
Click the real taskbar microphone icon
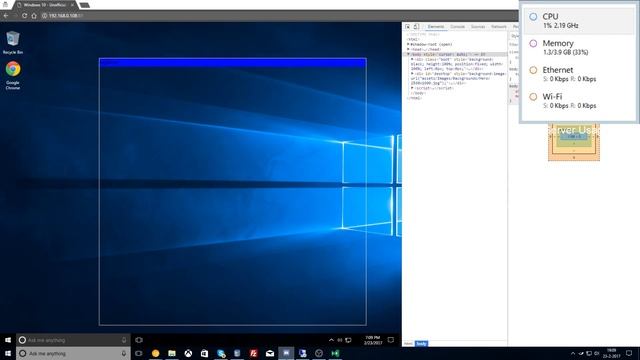[124, 353]
